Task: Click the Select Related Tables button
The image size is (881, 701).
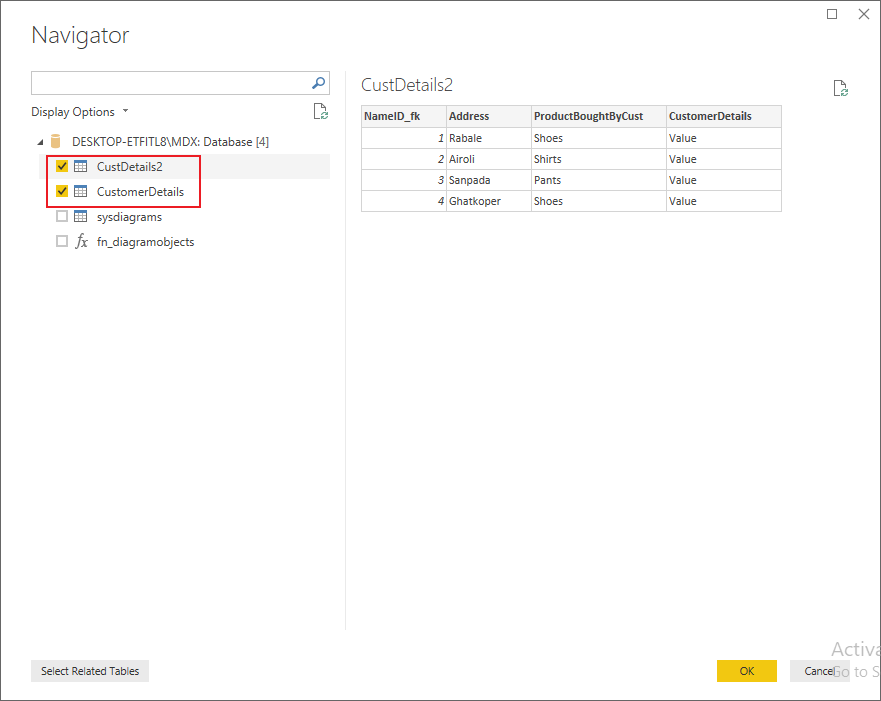Action: 89,670
